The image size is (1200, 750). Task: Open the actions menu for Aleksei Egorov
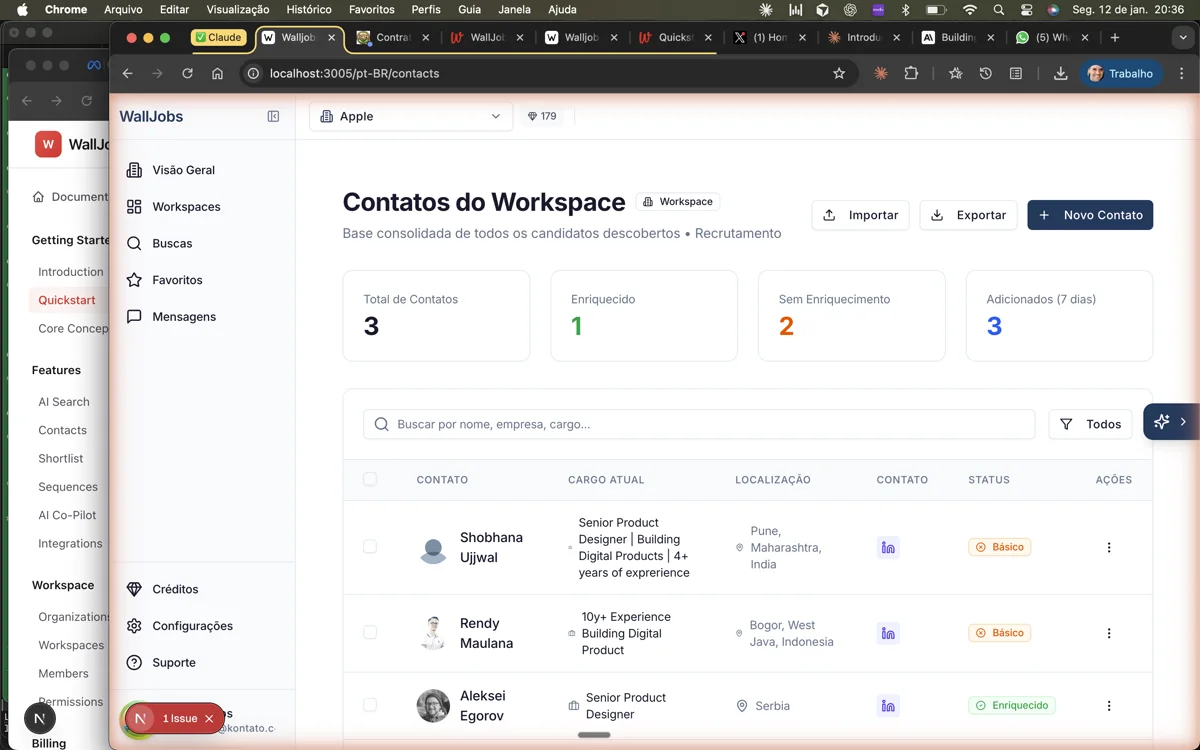coord(1108,705)
